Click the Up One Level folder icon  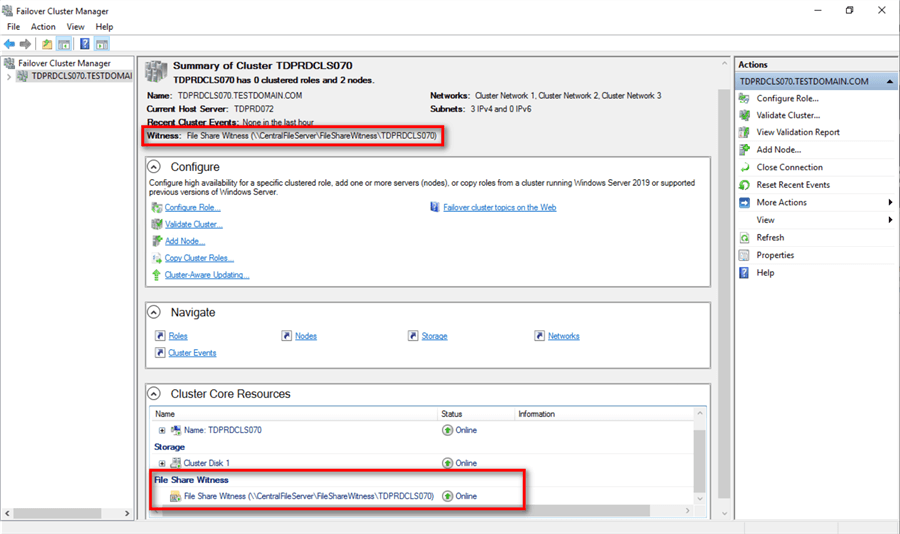click(x=47, y=44)
